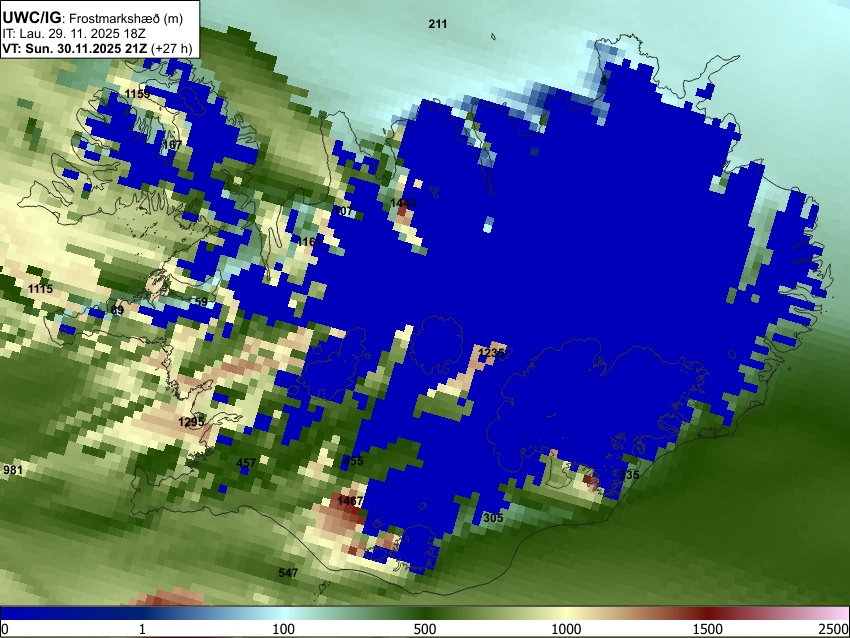
Task: Click the 547 value off the south coast
Action: tap(288, 572)
